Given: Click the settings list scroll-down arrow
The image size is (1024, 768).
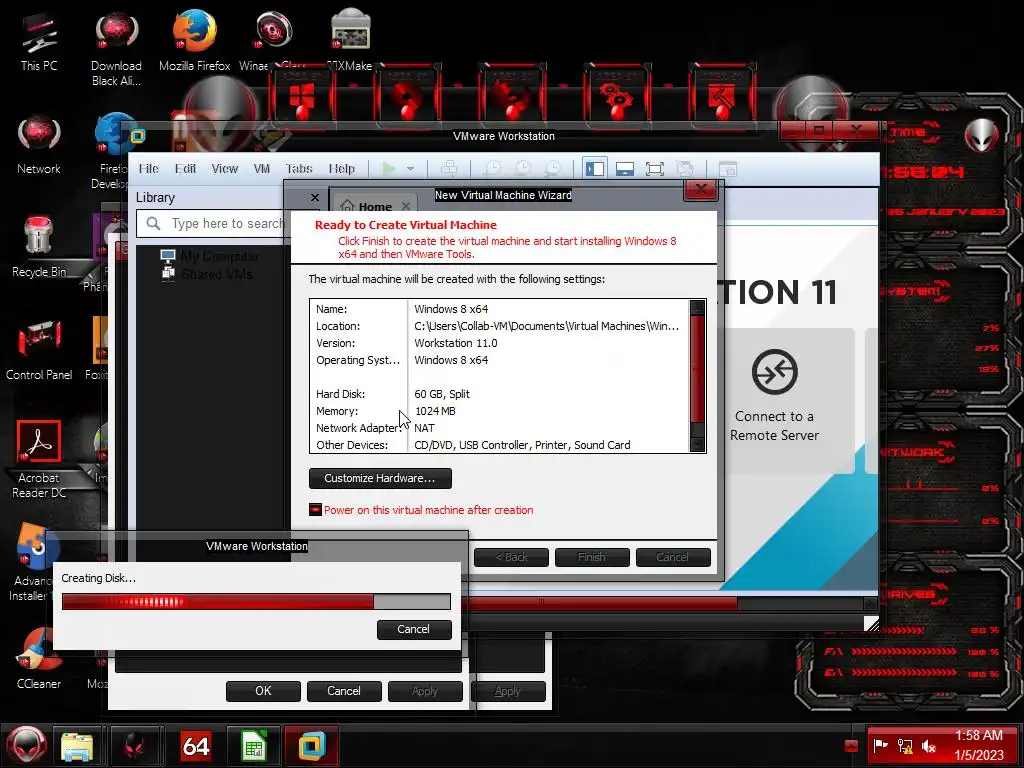Looking at the screenshot, I should pos(697,445).
